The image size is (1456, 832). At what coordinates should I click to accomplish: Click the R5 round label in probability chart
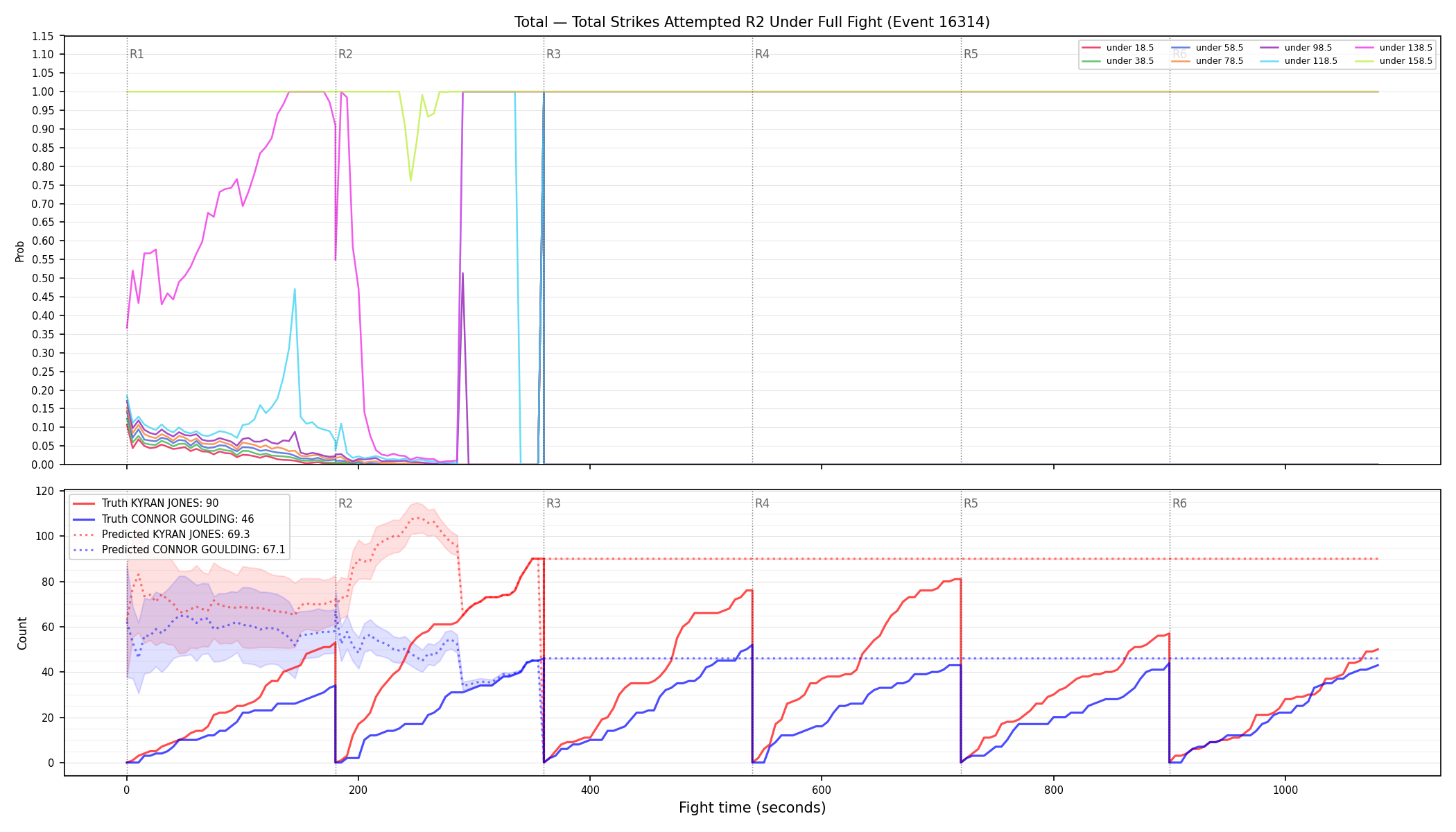[971, 54]
